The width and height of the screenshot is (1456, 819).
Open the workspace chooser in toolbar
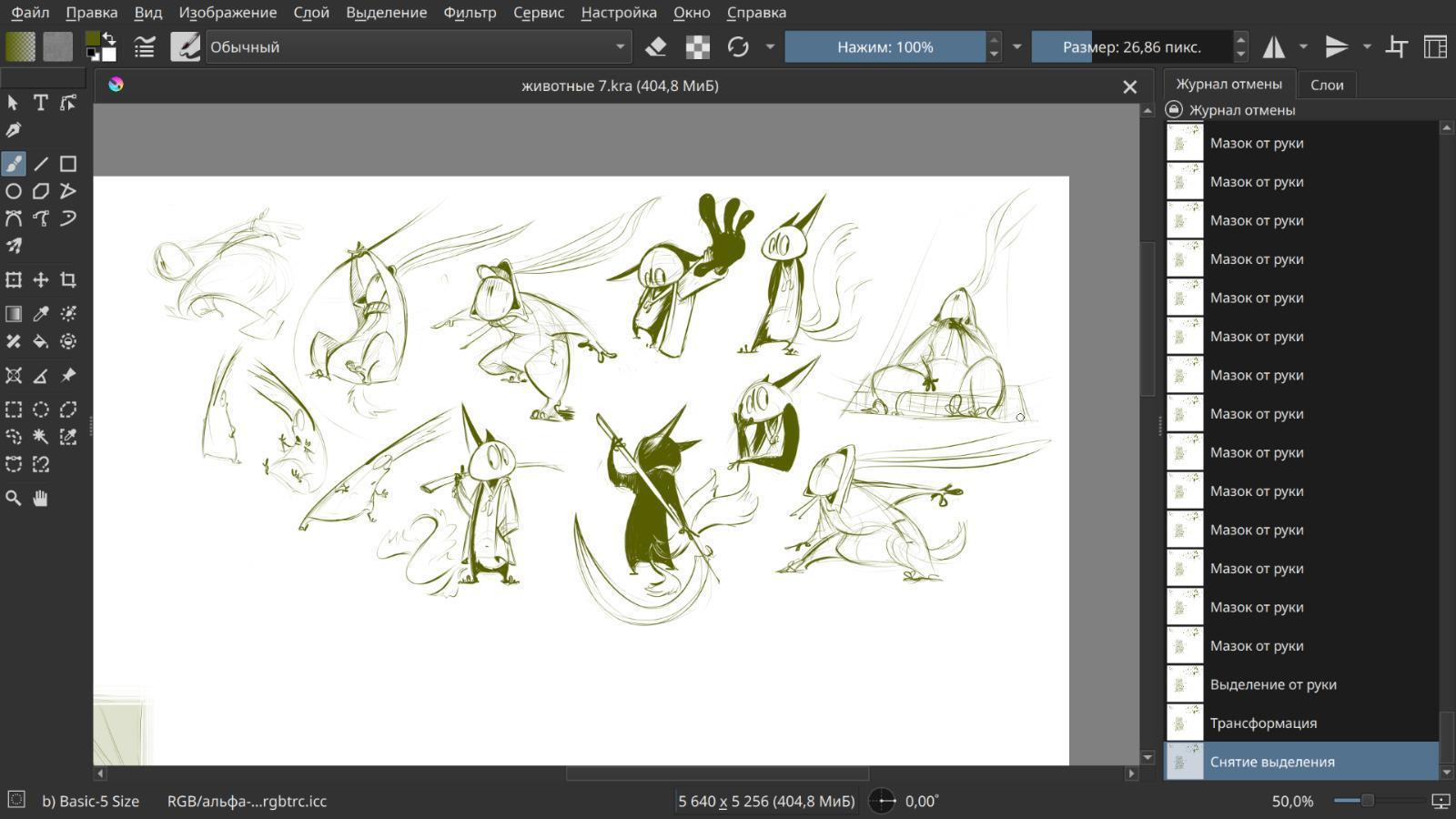pyautogui.click(x=1435, y=47)
